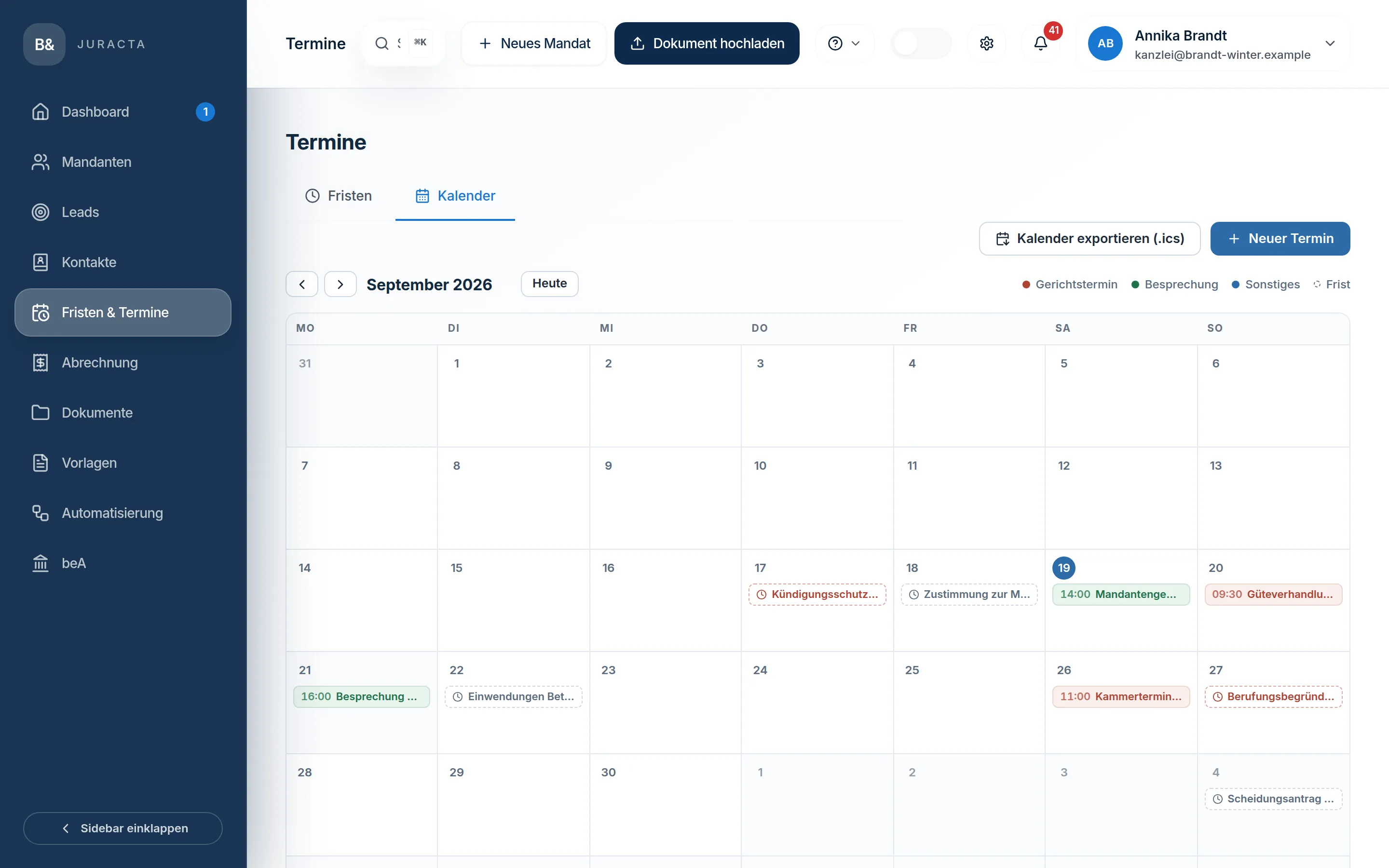Click the search magnifier icon

tap(381, 43)
